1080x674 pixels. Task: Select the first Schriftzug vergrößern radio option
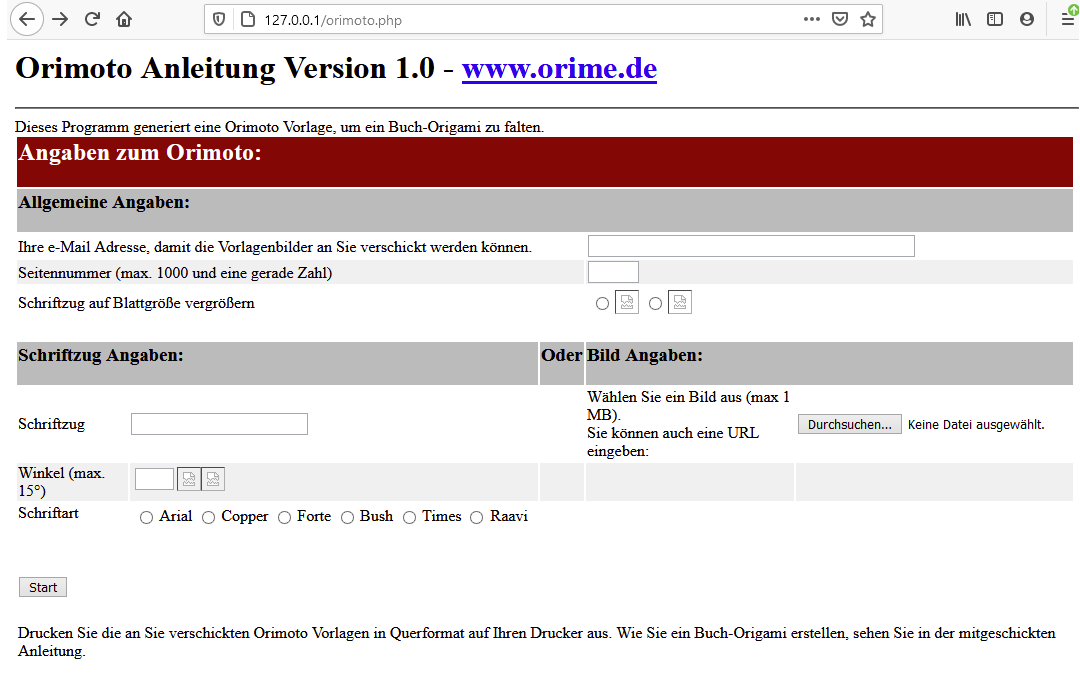(x=602, y=303)
